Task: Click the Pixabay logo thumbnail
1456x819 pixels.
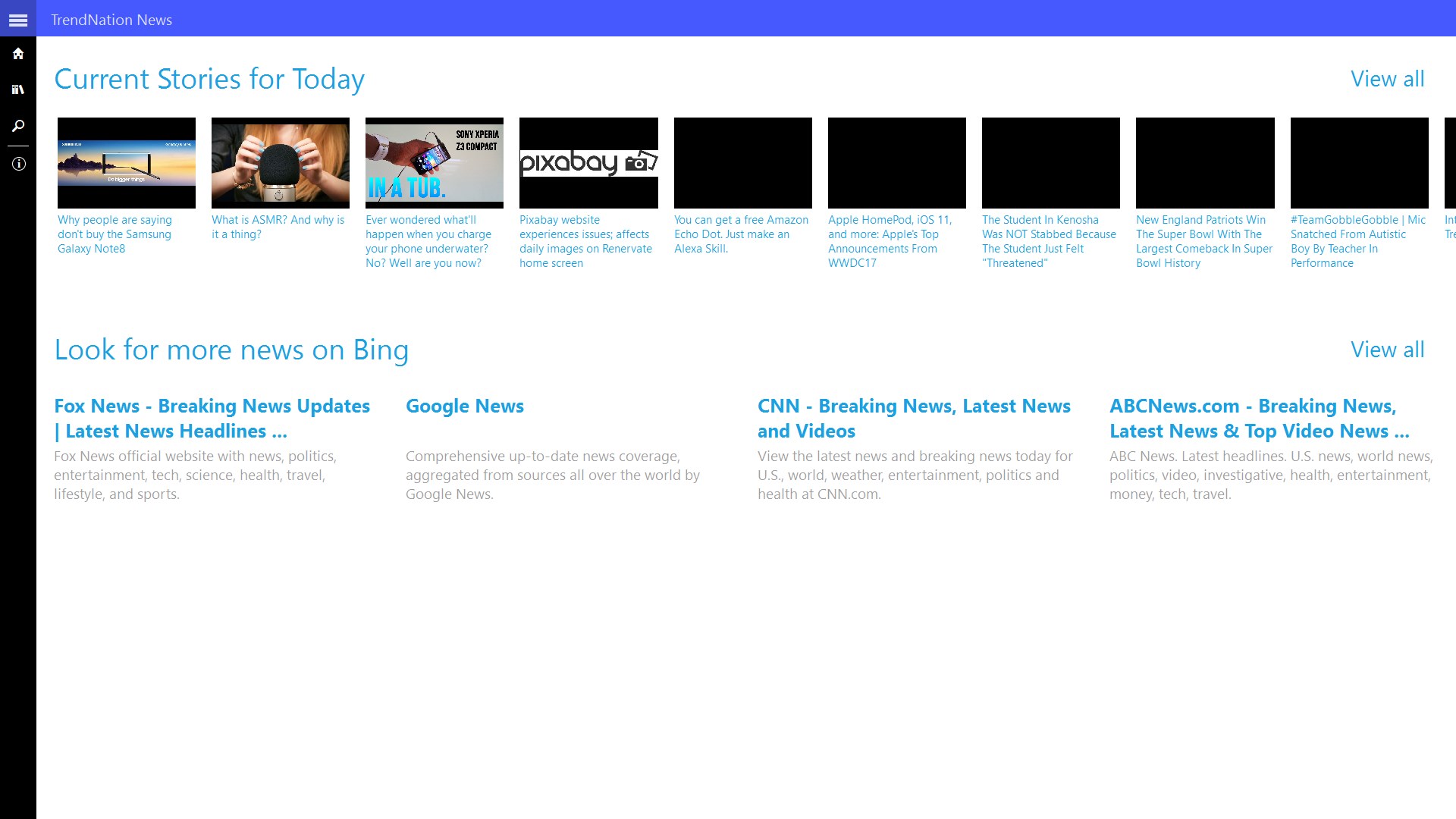Action: tap(588, 162)
